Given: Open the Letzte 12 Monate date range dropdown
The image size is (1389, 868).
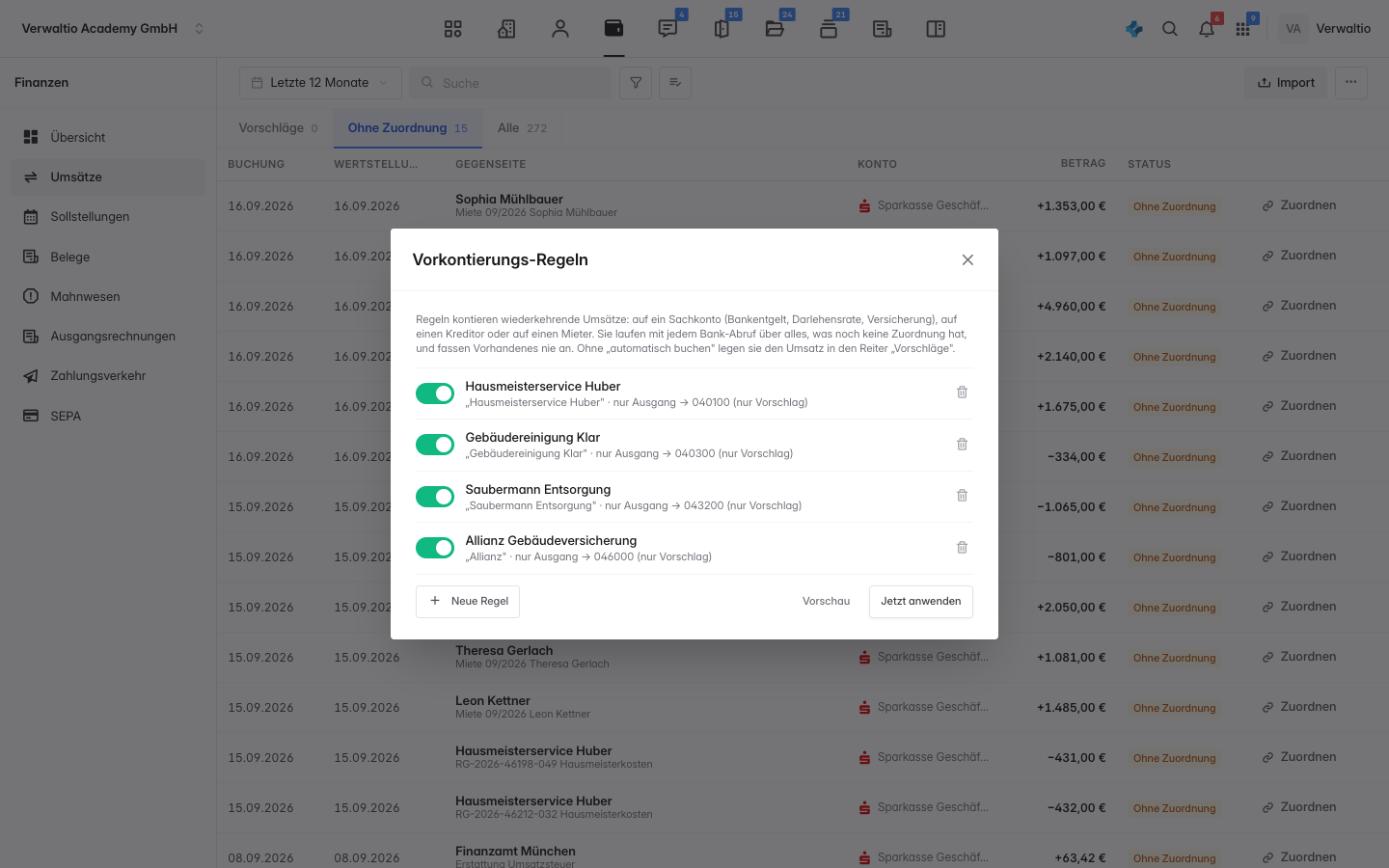Looking at the screenshot, I should point(320,83).
